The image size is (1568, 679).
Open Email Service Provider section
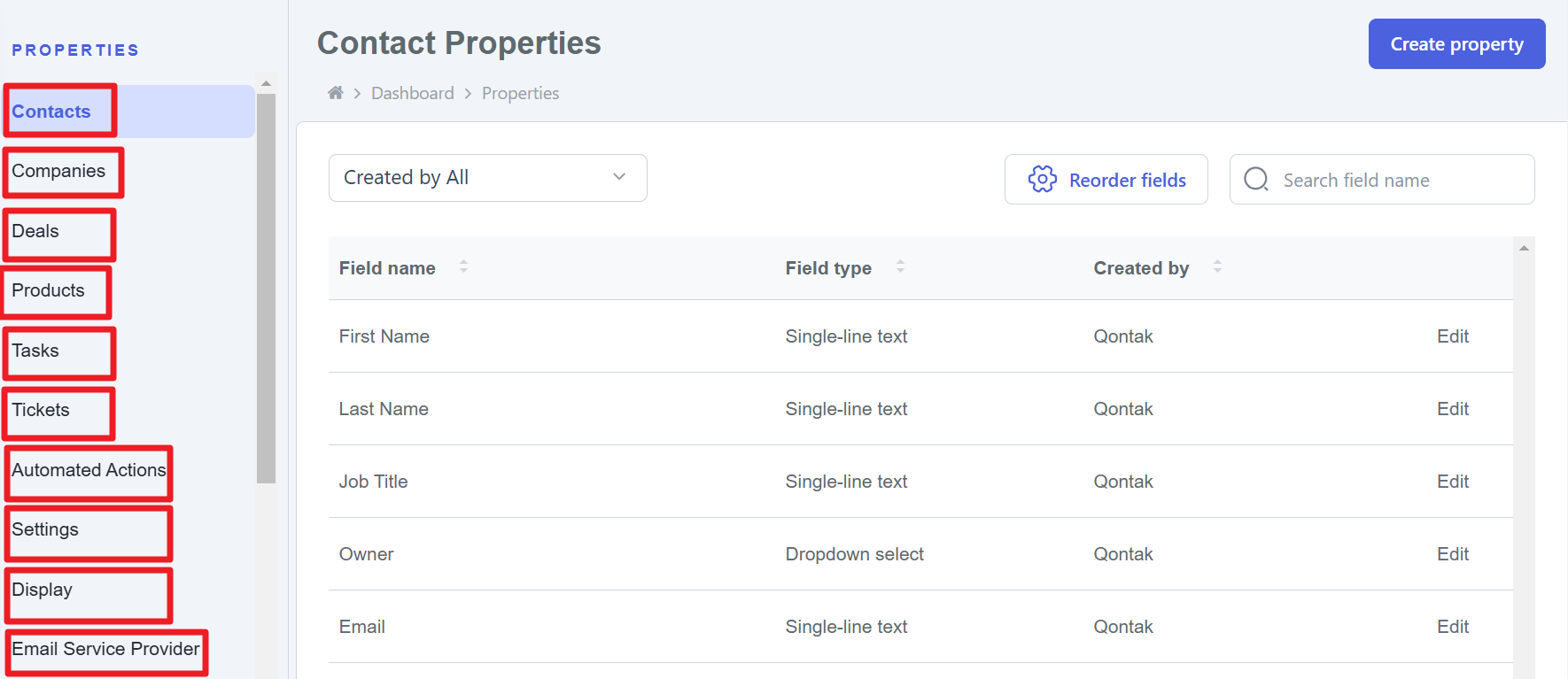(105, 649)
